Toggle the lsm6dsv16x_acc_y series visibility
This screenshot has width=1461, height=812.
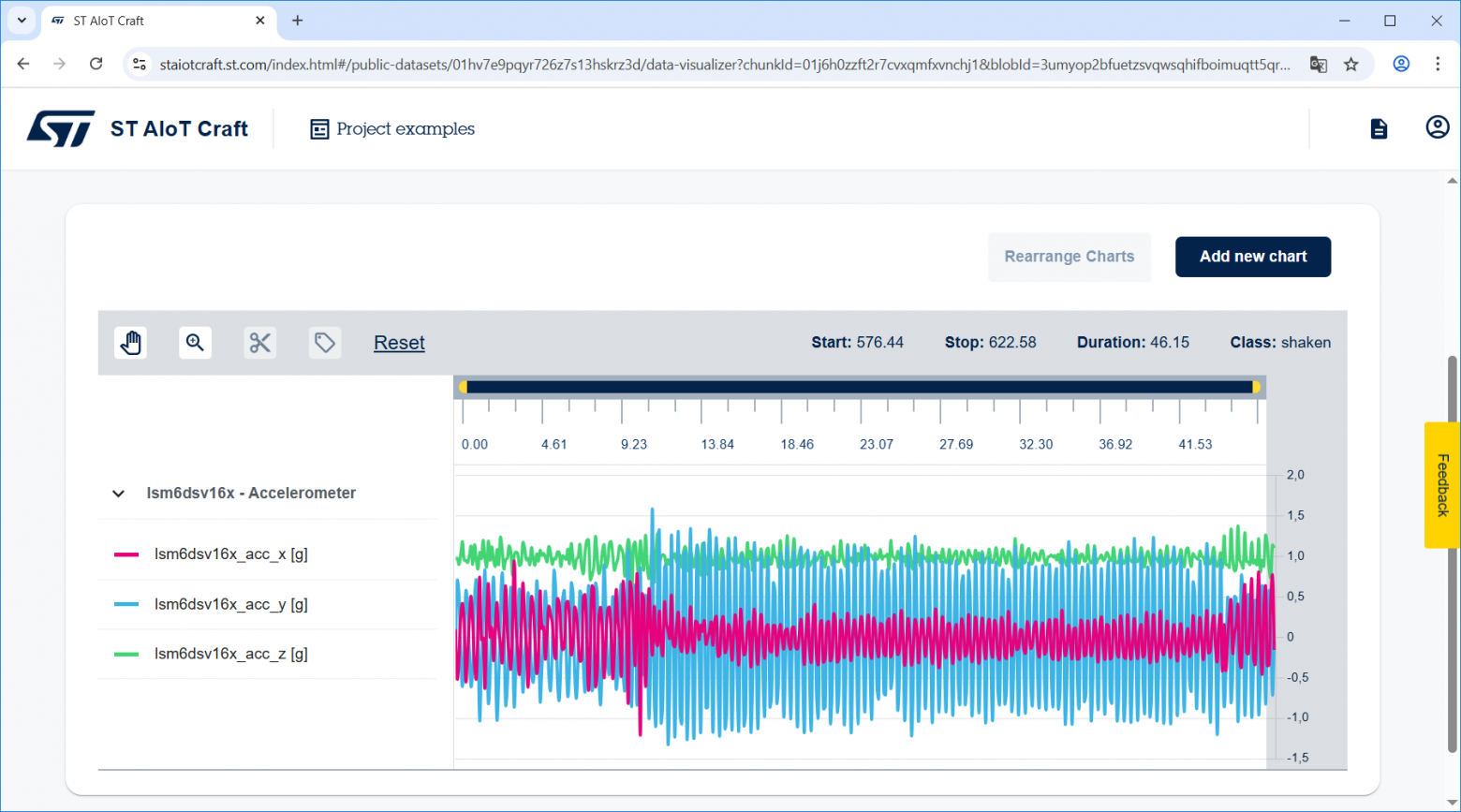230,605
